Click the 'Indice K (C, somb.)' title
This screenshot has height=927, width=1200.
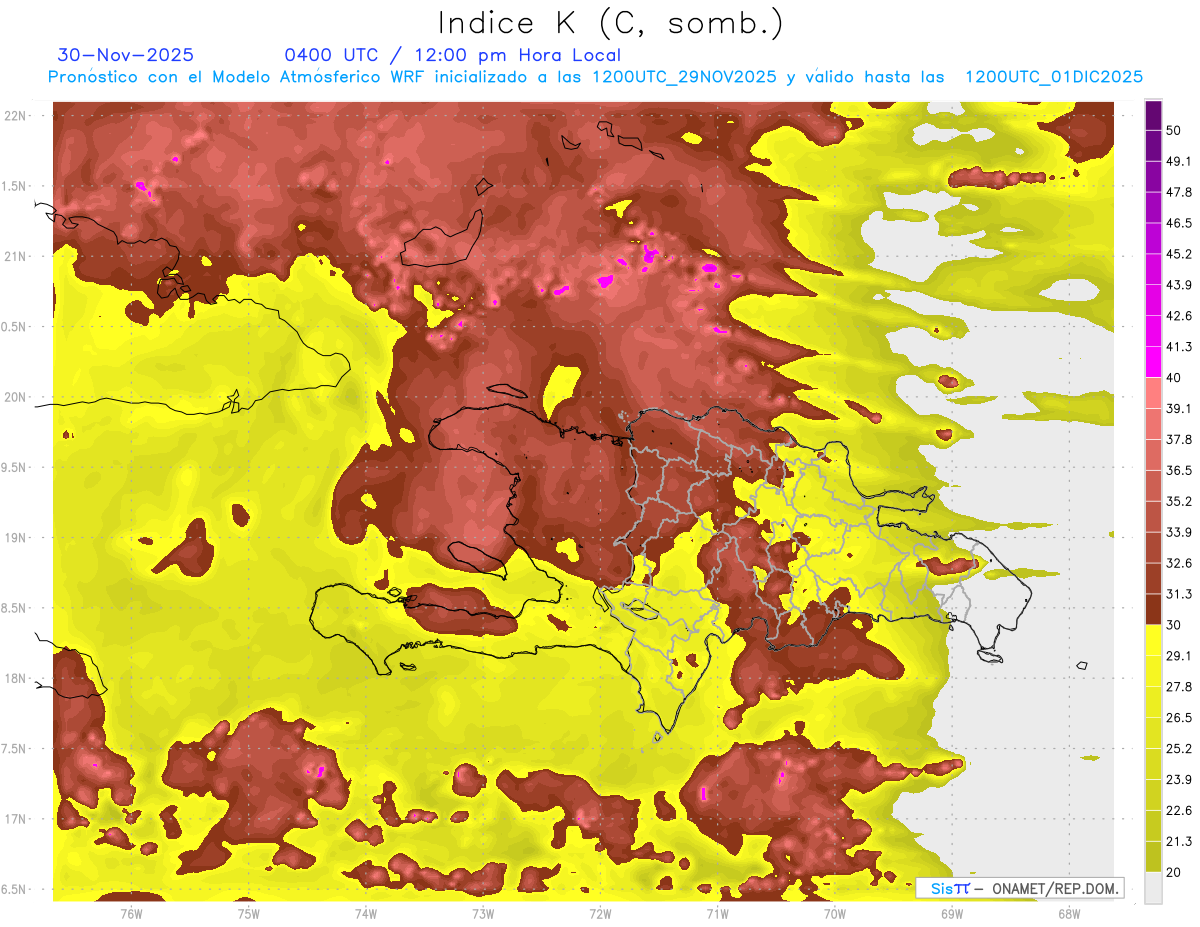610,23
